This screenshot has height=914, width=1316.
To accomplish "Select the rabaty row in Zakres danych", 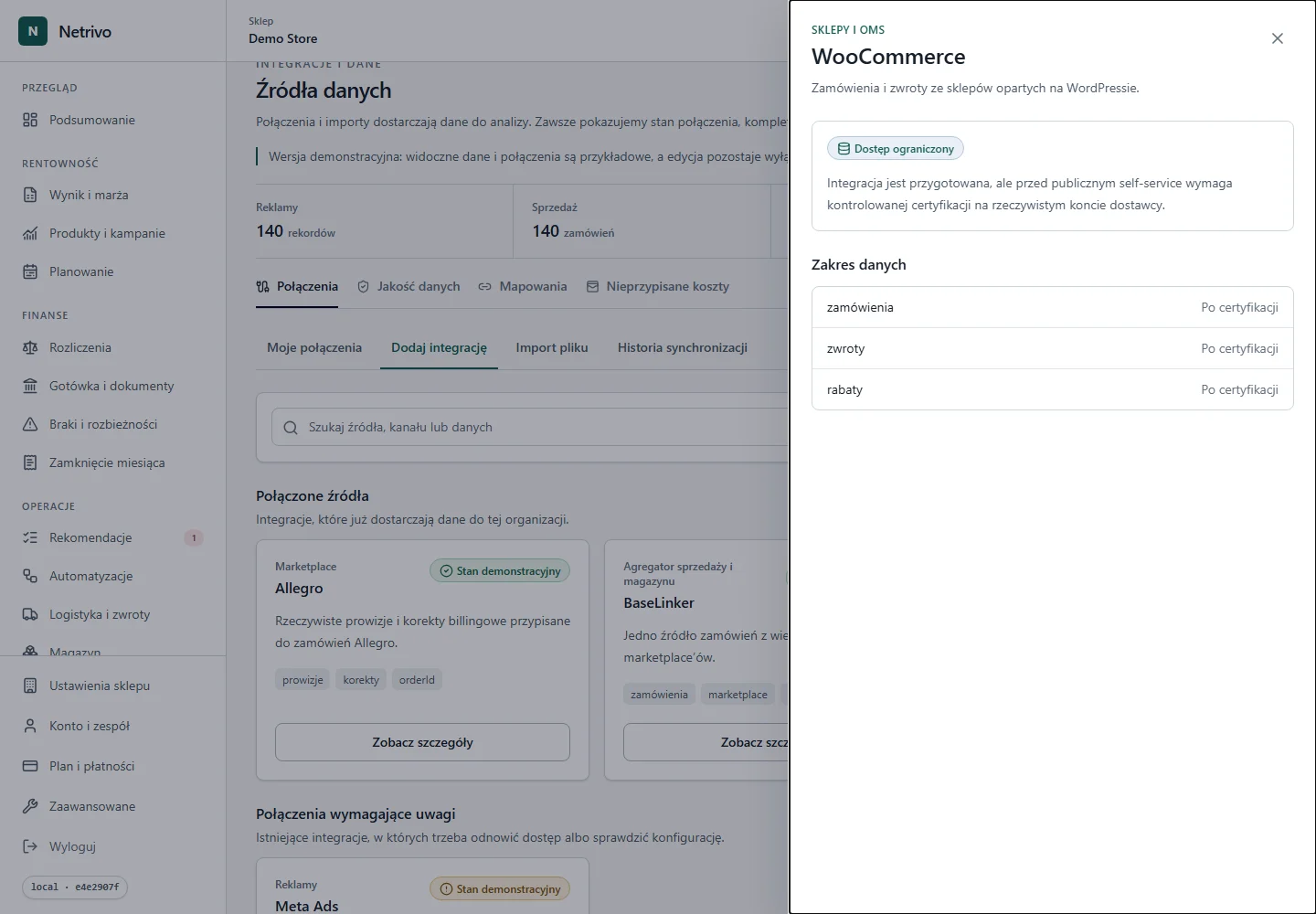I will point(1053,389).
